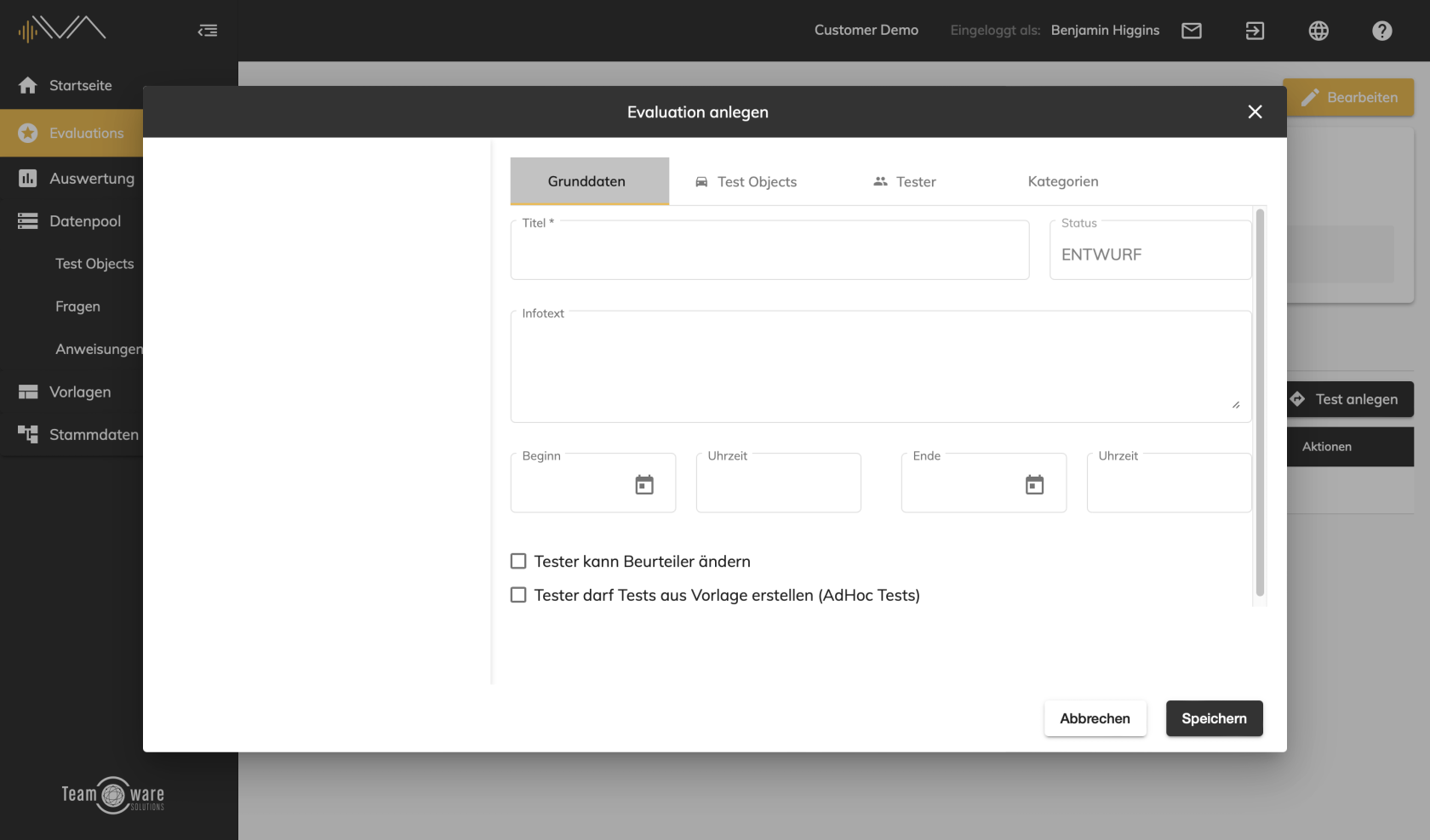This screenshot has width=1430, height=840.
Task: Open the language globe icon
Action: (1318, 31)
